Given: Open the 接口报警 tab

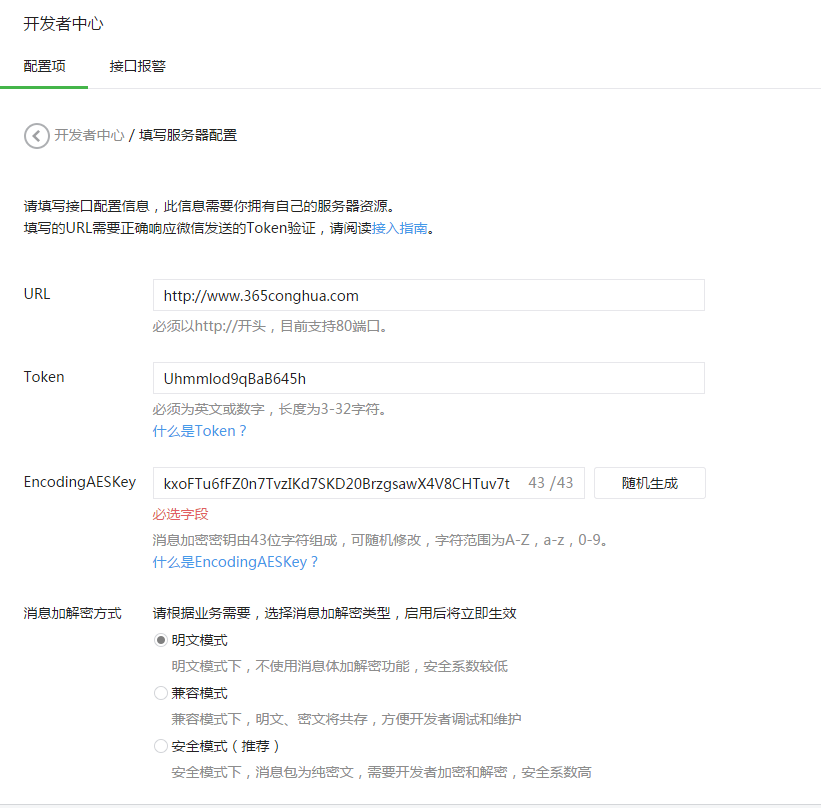Looking at the screenshot, I should (x=138, y=67).
